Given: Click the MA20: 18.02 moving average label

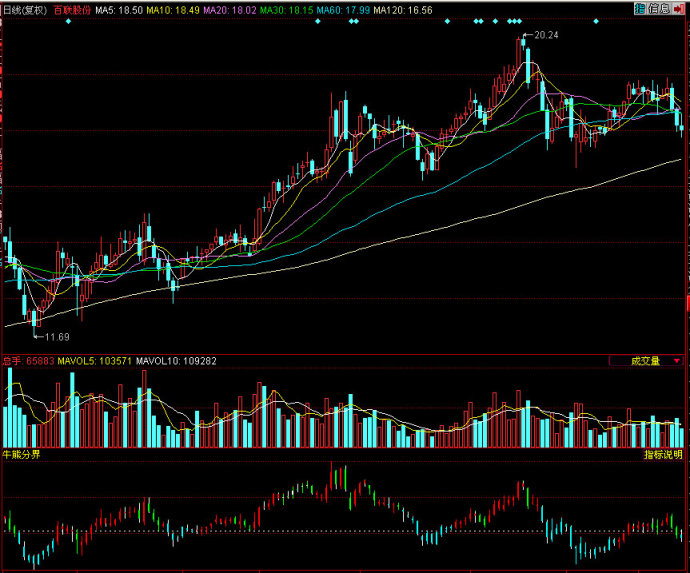Looking at the screenshot, I should [229, 10].
